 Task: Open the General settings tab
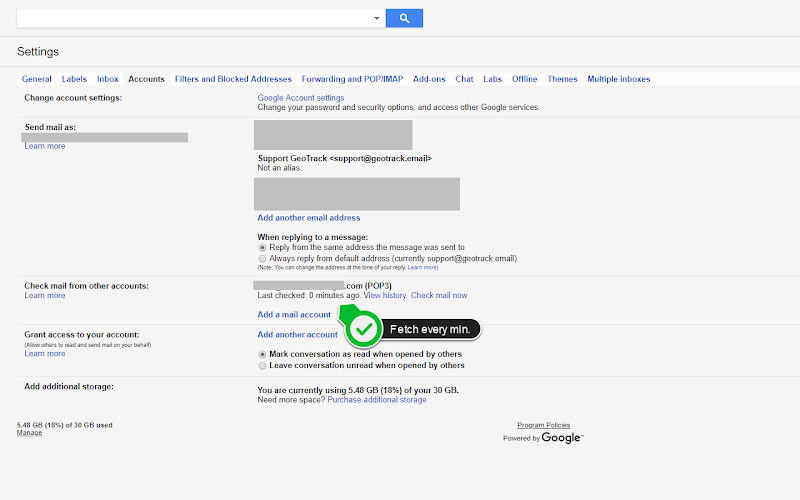pos(37,79)
